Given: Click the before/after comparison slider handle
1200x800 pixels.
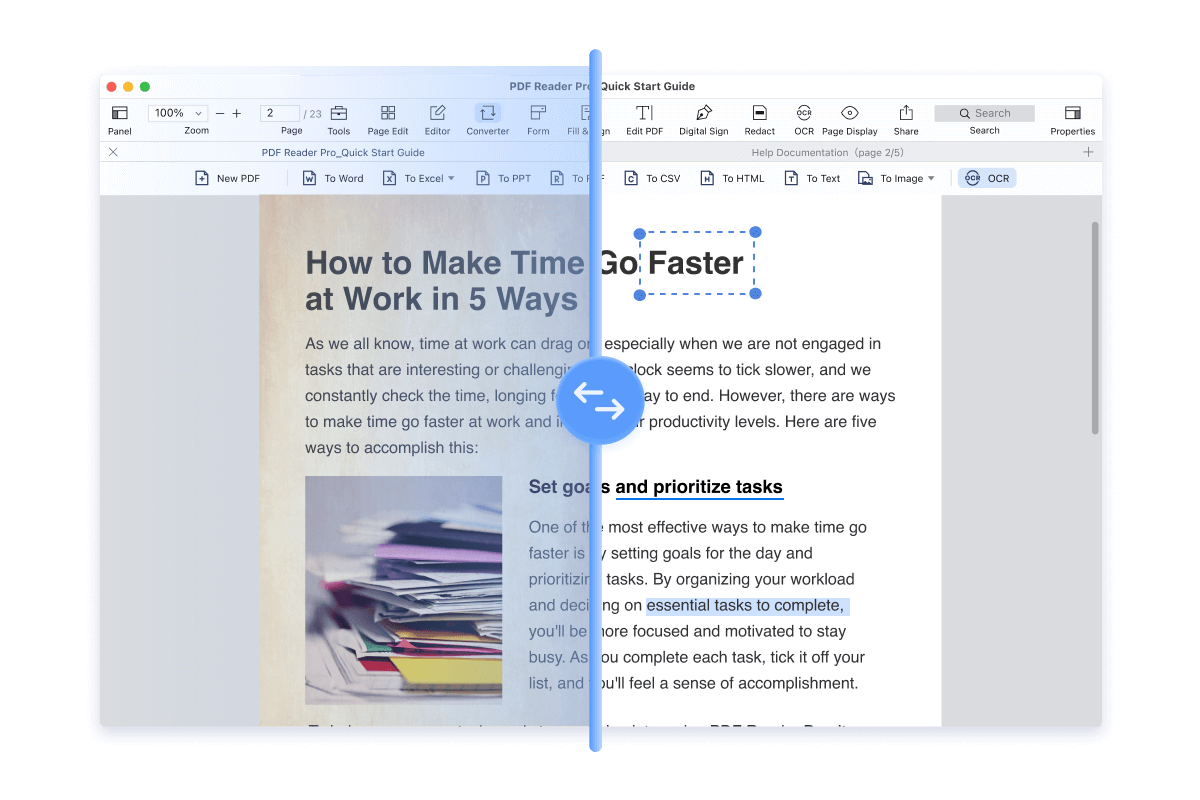Looking at the screenshot, I should click(600, 400).
